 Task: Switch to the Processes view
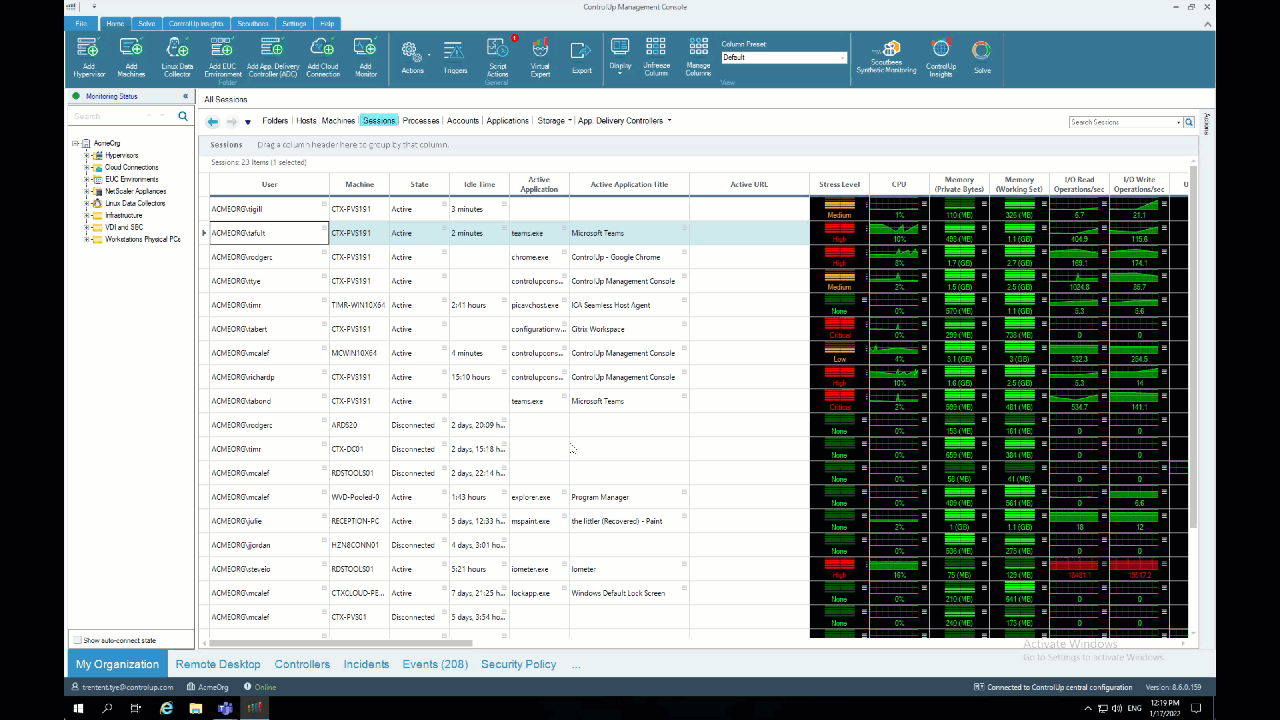pos(421,121)
